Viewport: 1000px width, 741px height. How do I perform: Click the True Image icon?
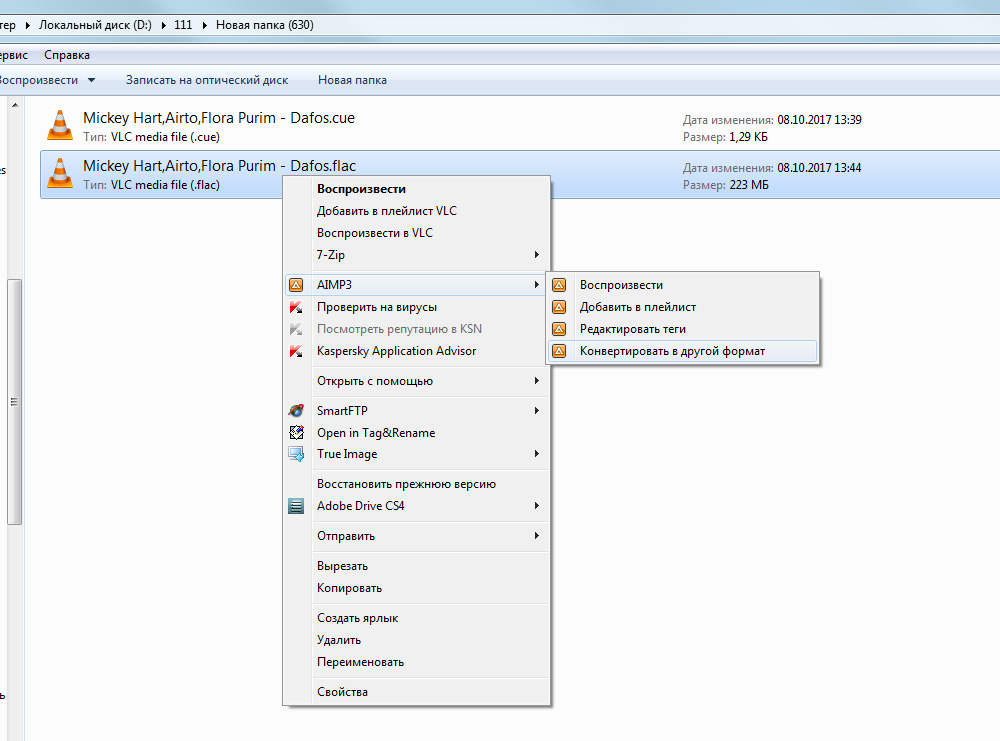point(296,454)
